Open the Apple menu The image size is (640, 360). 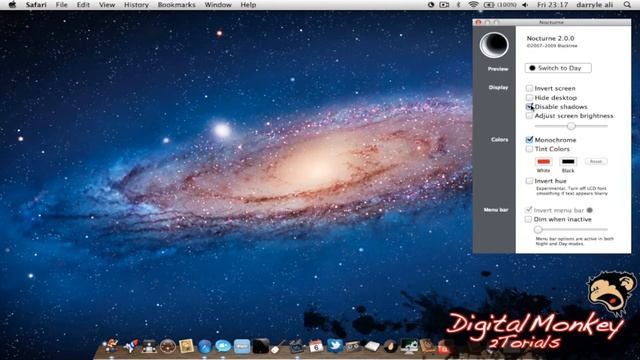(x=12, y=5)
